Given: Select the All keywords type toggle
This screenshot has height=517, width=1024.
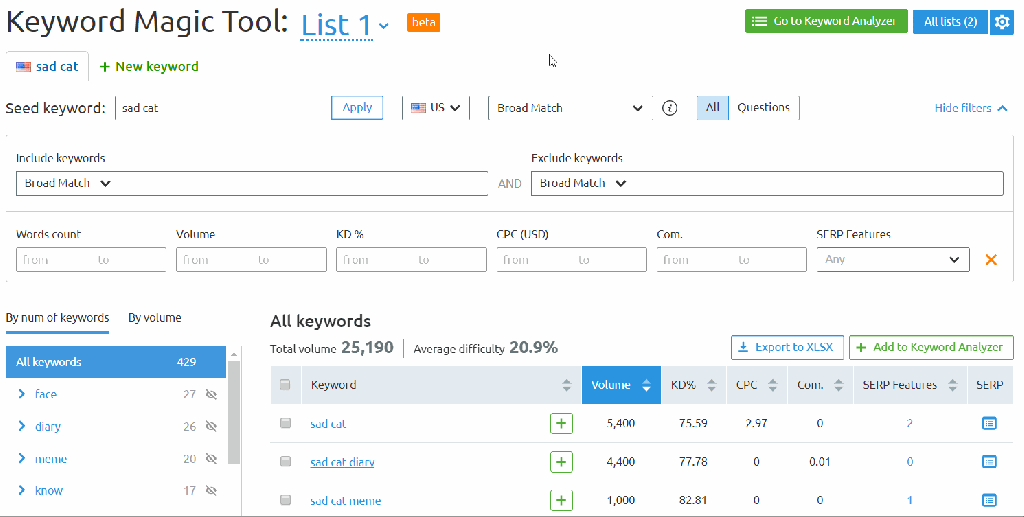Looking at the screenshot, I should coord(712,108).
